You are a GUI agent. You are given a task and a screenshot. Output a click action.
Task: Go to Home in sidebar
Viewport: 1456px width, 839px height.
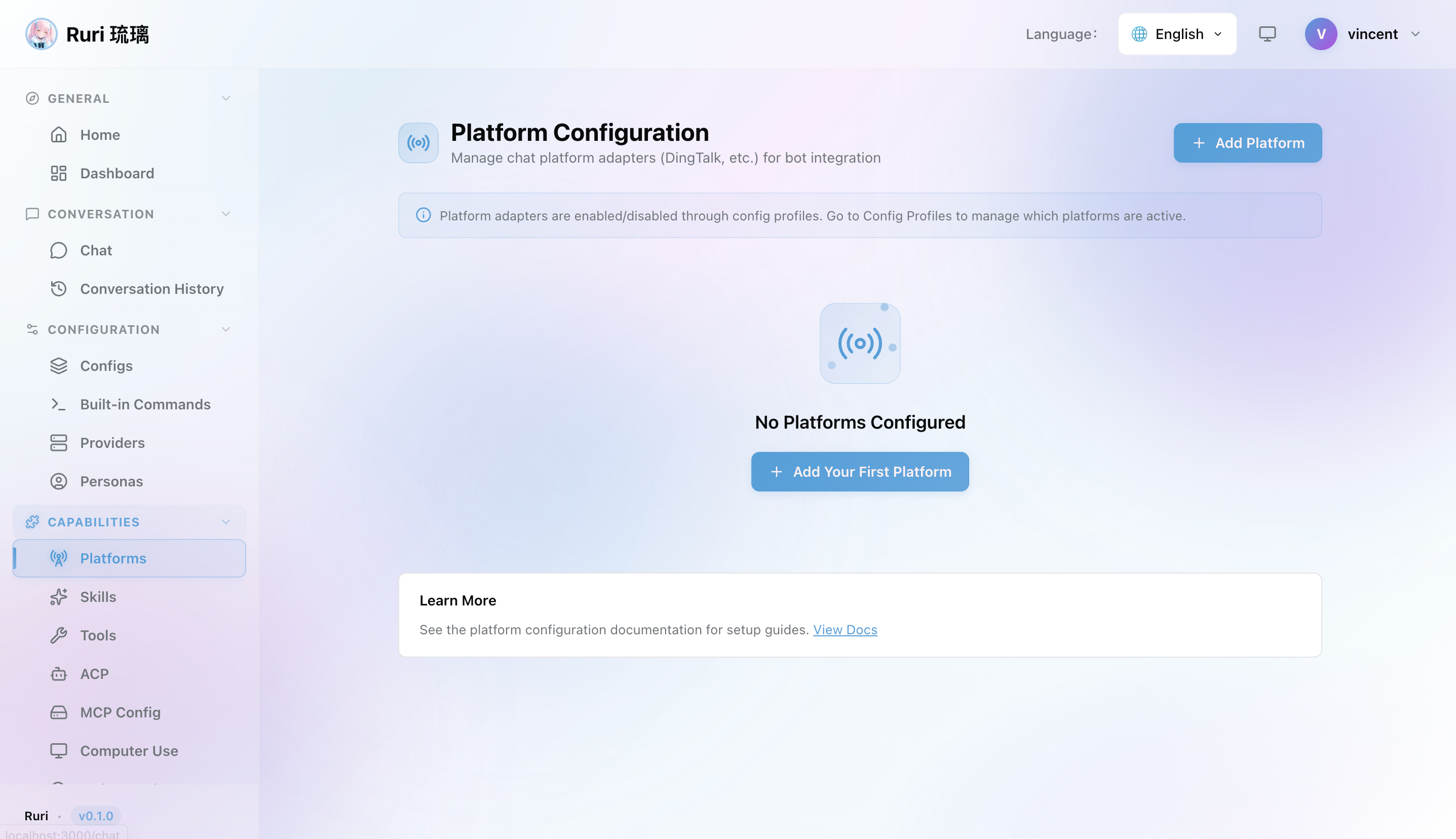(x=129, y=135)
